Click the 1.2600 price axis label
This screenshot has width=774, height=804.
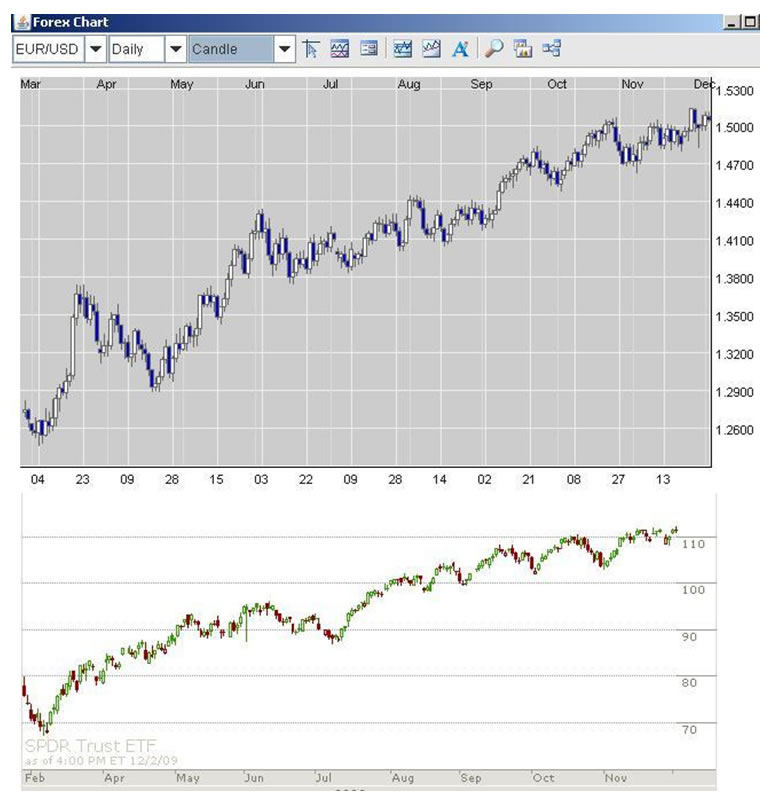point(735,430)
